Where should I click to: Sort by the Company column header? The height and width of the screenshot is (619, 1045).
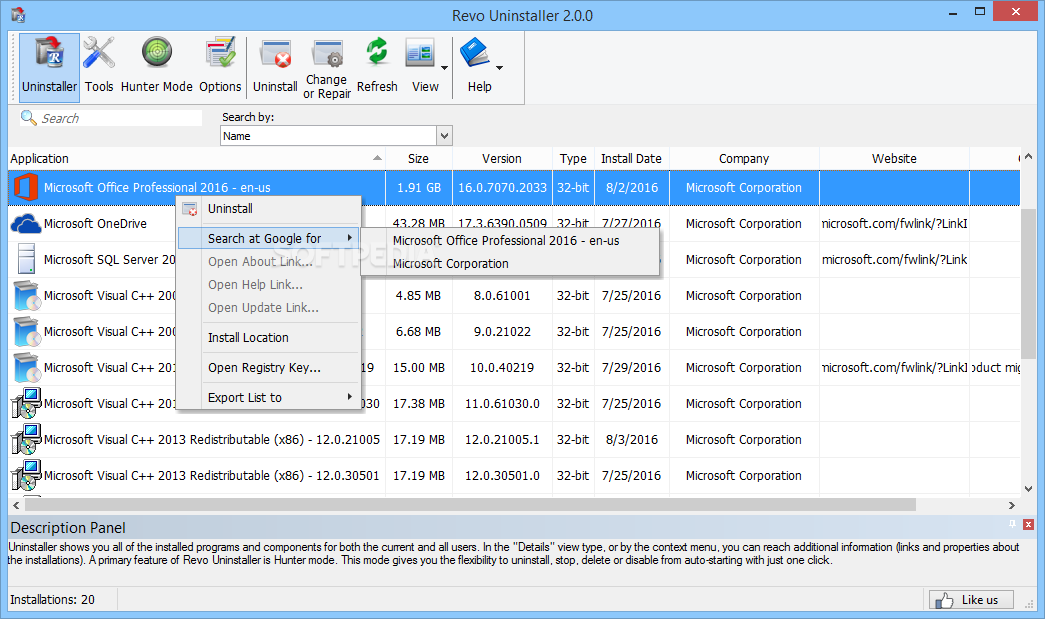coord(744,159)
